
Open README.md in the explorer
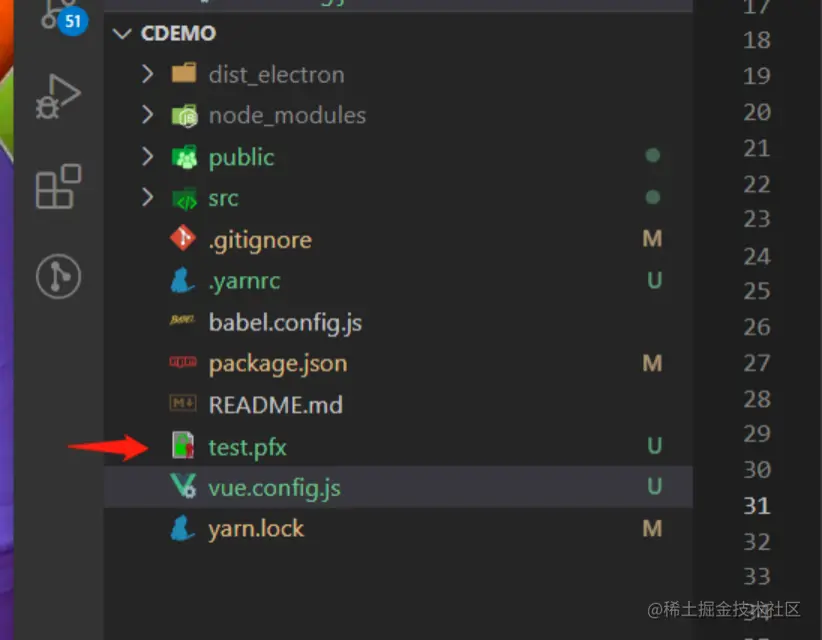(275, 405)
